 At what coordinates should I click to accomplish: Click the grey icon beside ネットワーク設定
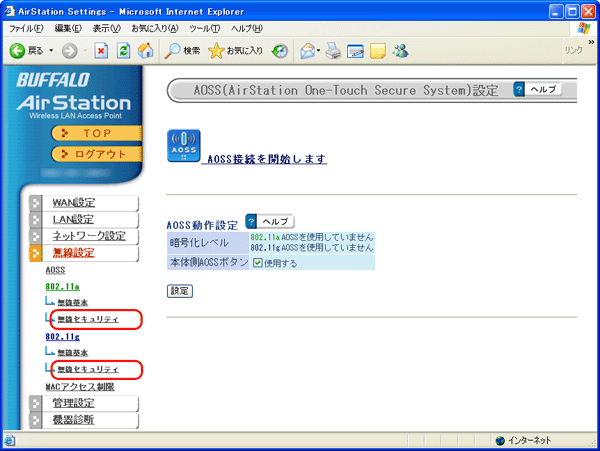click(36, 236)
